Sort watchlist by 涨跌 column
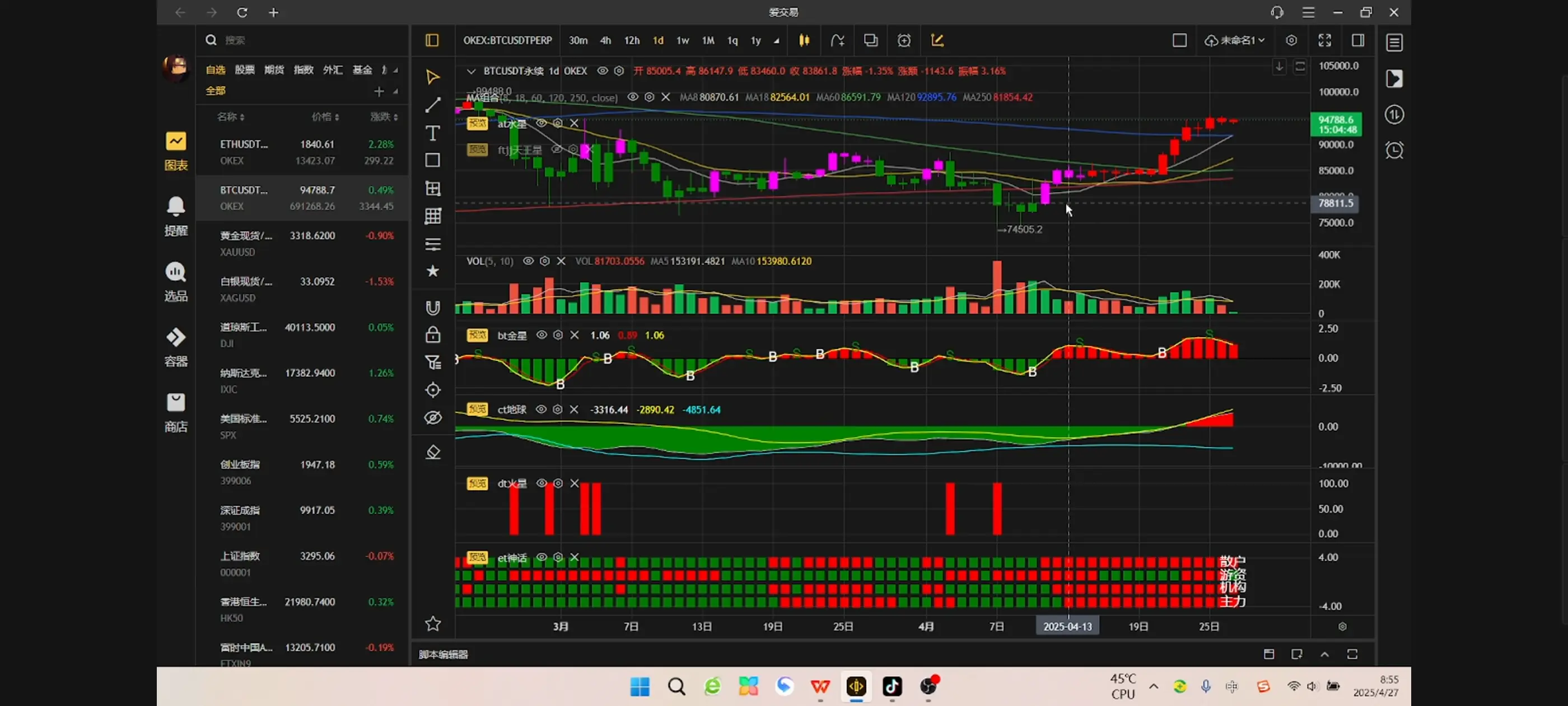 pyautogui.click(x=384, y=117)
